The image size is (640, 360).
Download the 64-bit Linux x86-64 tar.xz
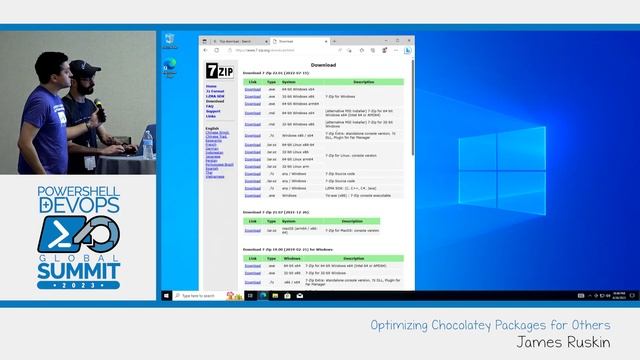(x=252, y=144)
